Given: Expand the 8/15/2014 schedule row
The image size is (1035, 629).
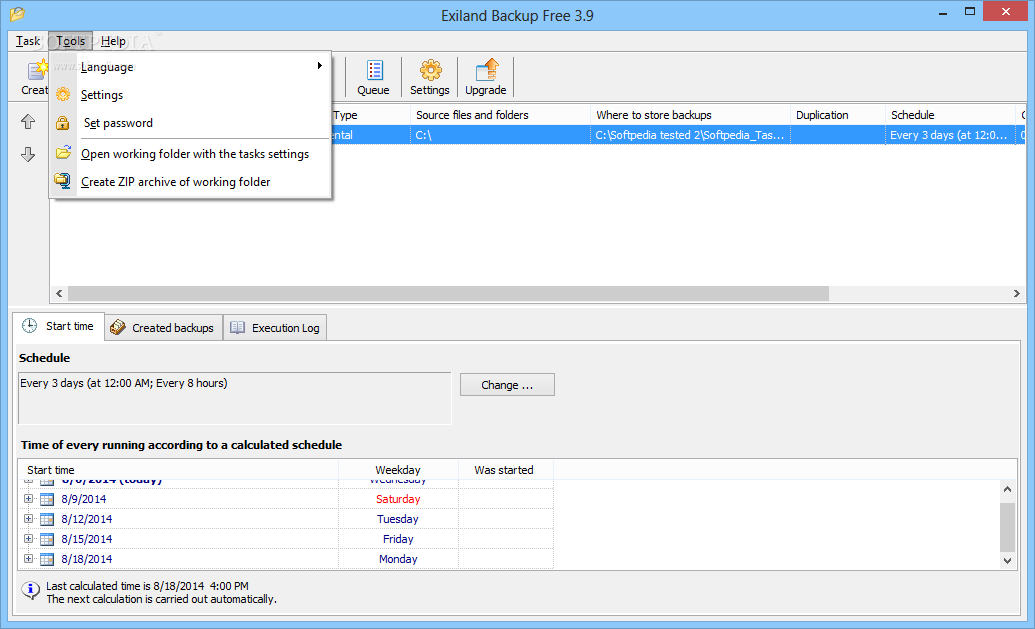Looking at the screenshot, I should 28,539.
